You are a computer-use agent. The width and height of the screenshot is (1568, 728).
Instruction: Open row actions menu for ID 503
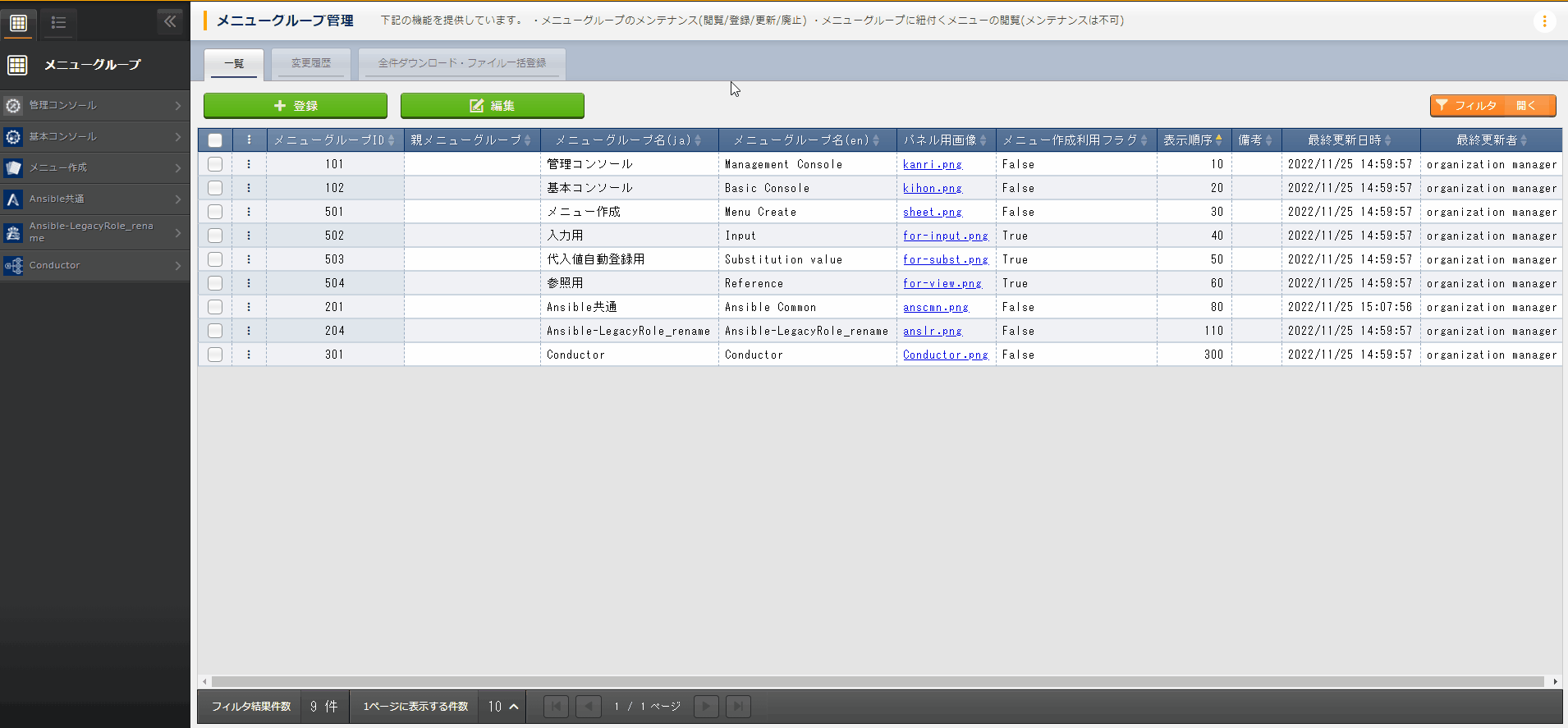click(x=249, y=259)
